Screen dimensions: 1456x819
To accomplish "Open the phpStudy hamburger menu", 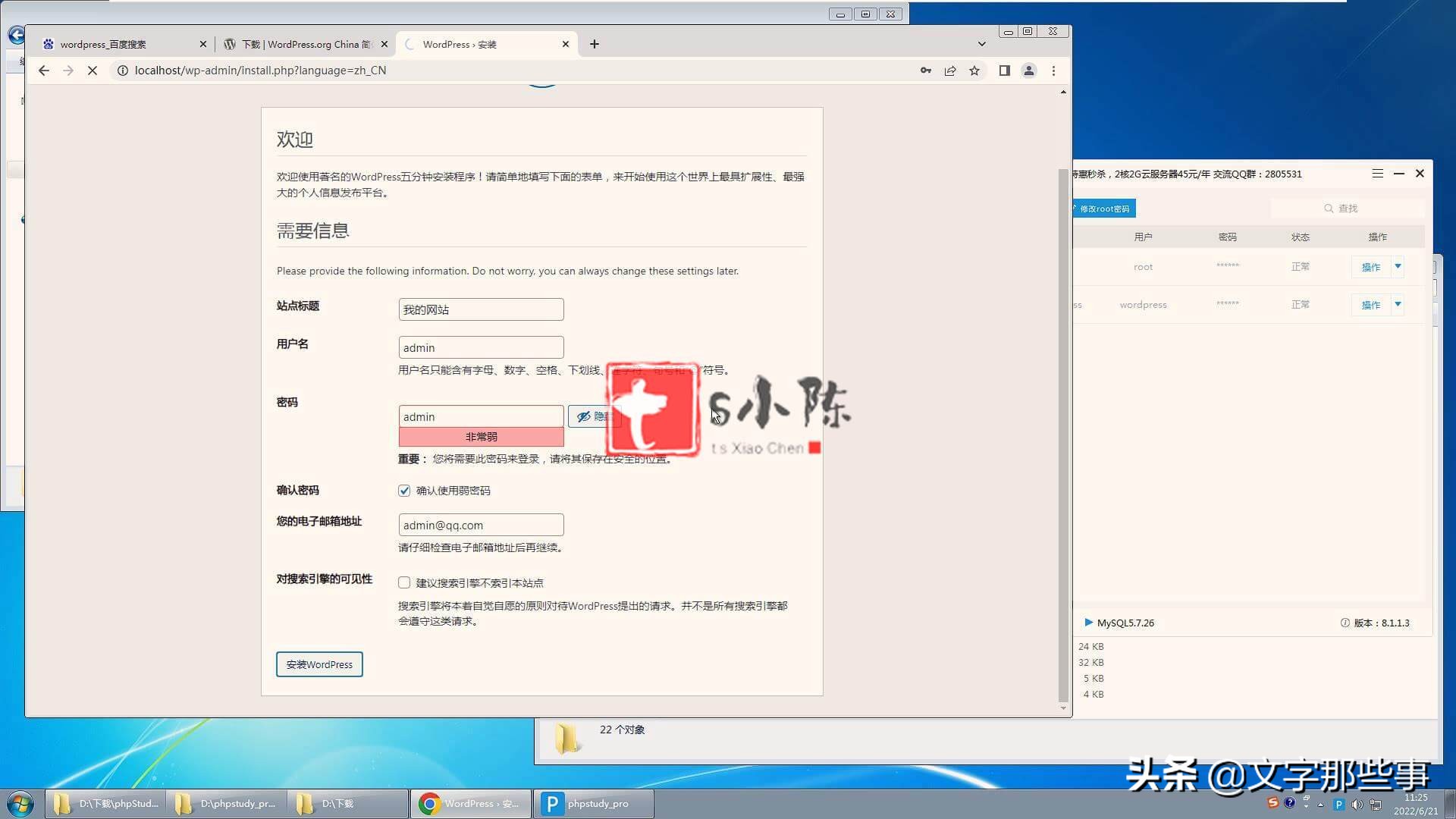I will [1376, 174].
